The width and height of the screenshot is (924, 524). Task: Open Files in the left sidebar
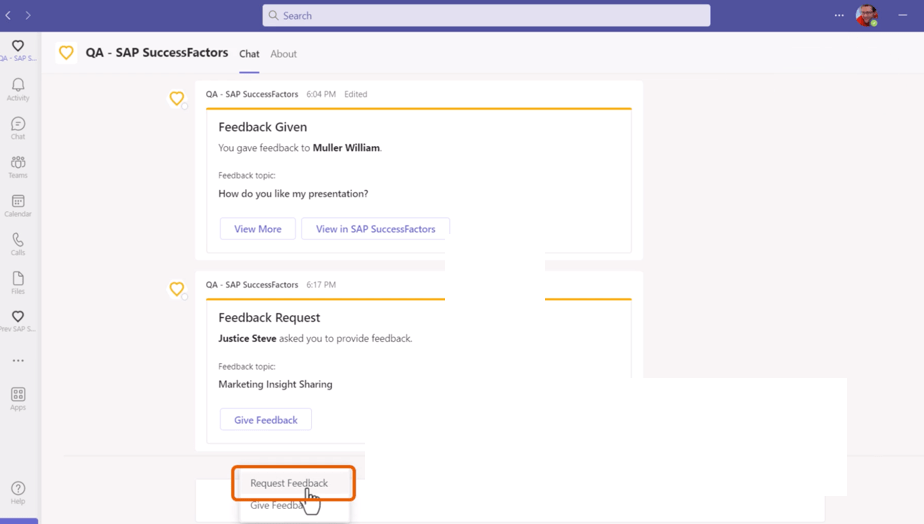(x=18, y=282)
